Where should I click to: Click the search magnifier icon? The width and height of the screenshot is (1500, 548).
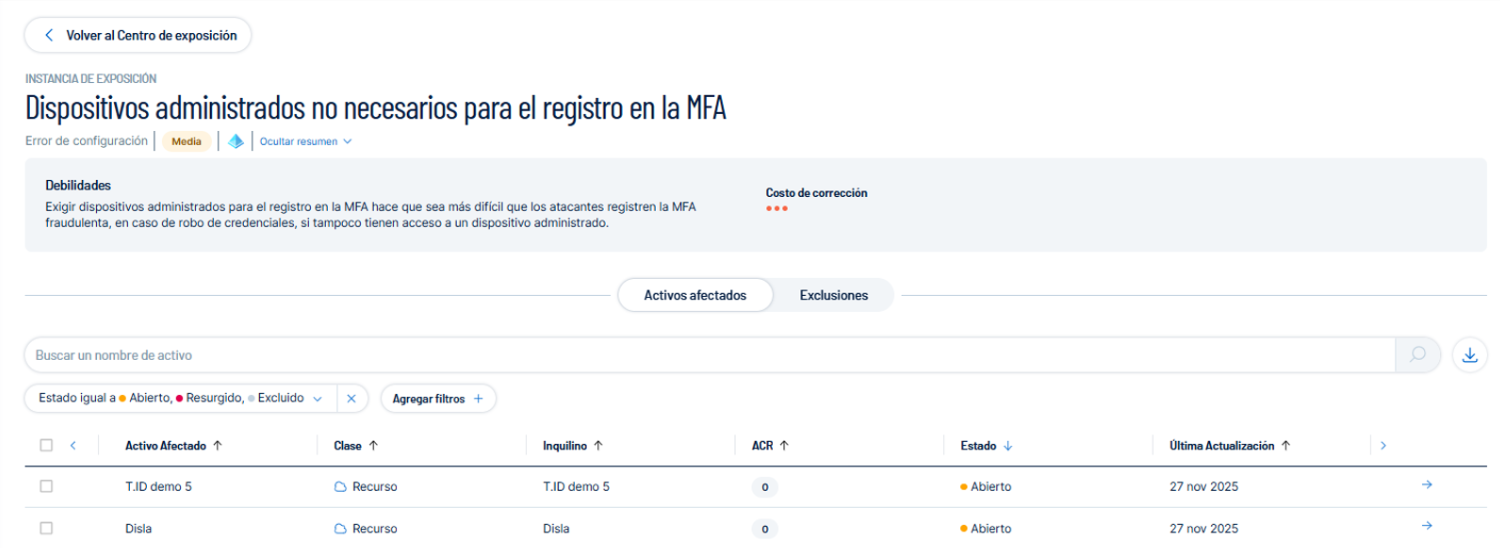pyautogui.click(x=1417, y=355)
